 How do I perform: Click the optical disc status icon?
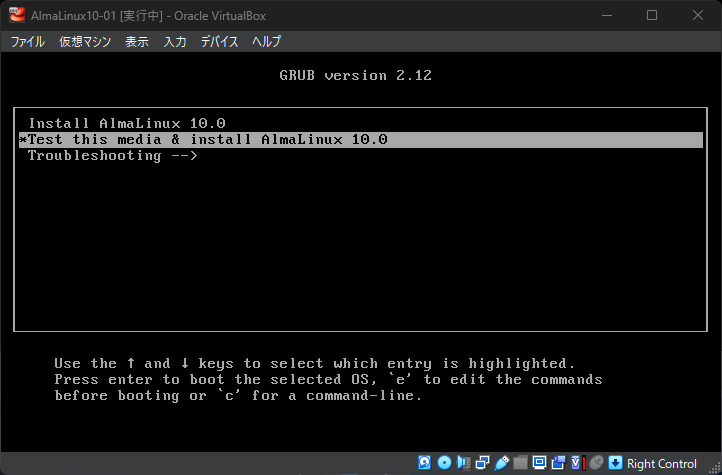444,463
